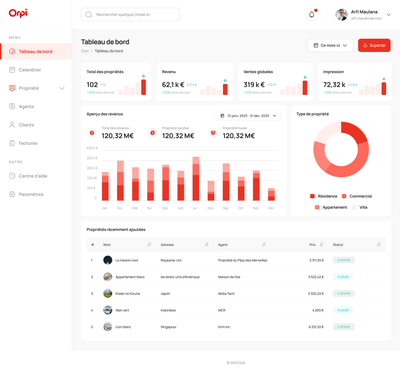Open the notifications bell

point(312,14)
